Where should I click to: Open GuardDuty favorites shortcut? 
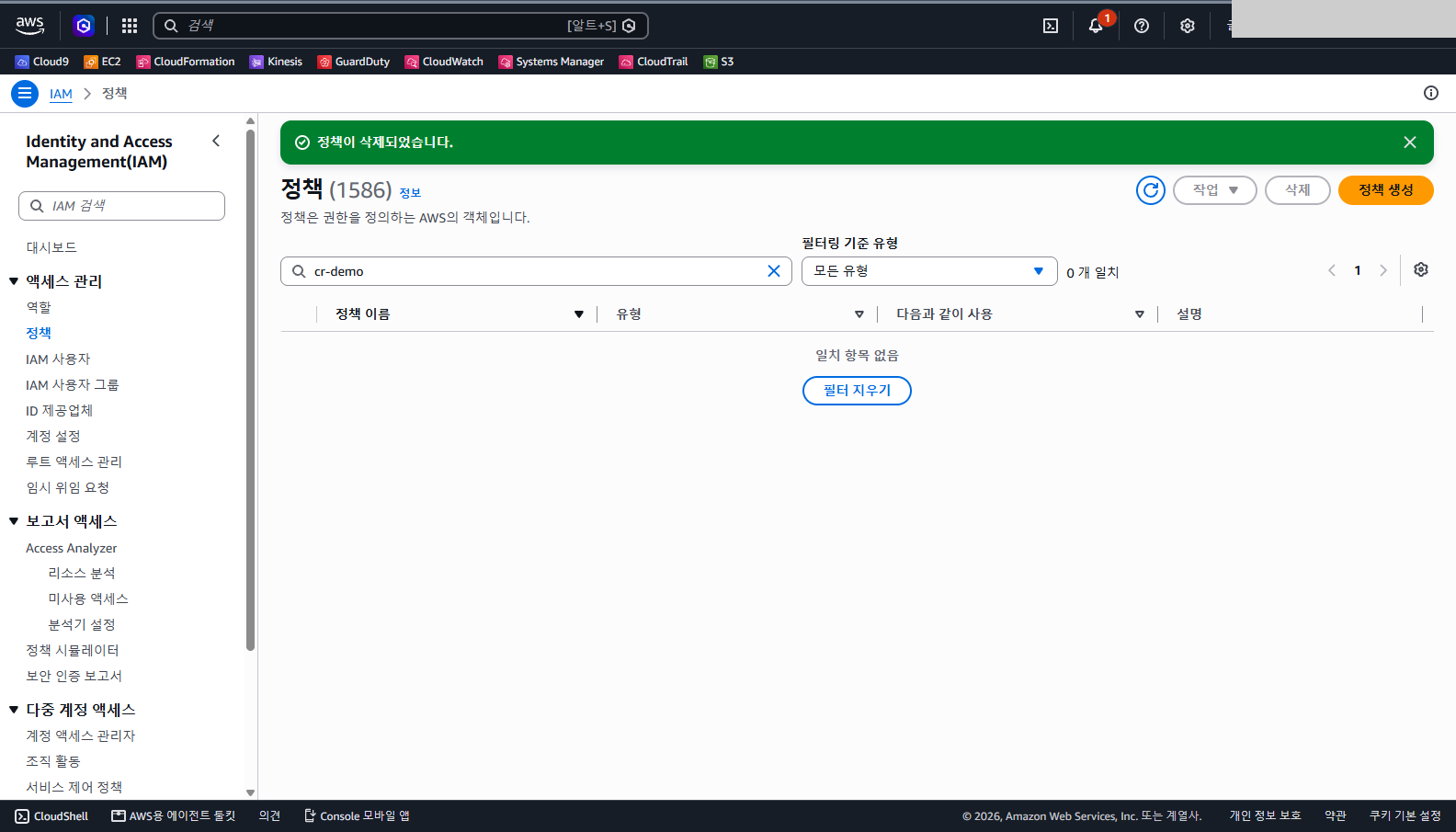(354, 62)
